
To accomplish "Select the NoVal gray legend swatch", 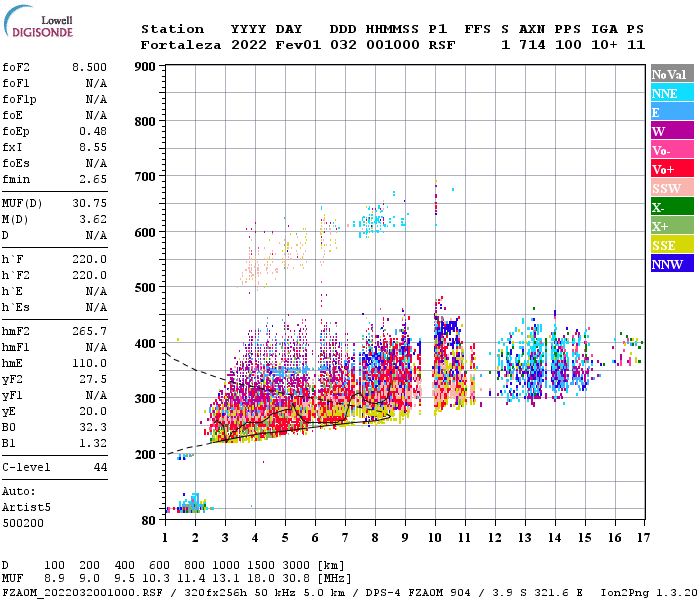I will (672, 74).
